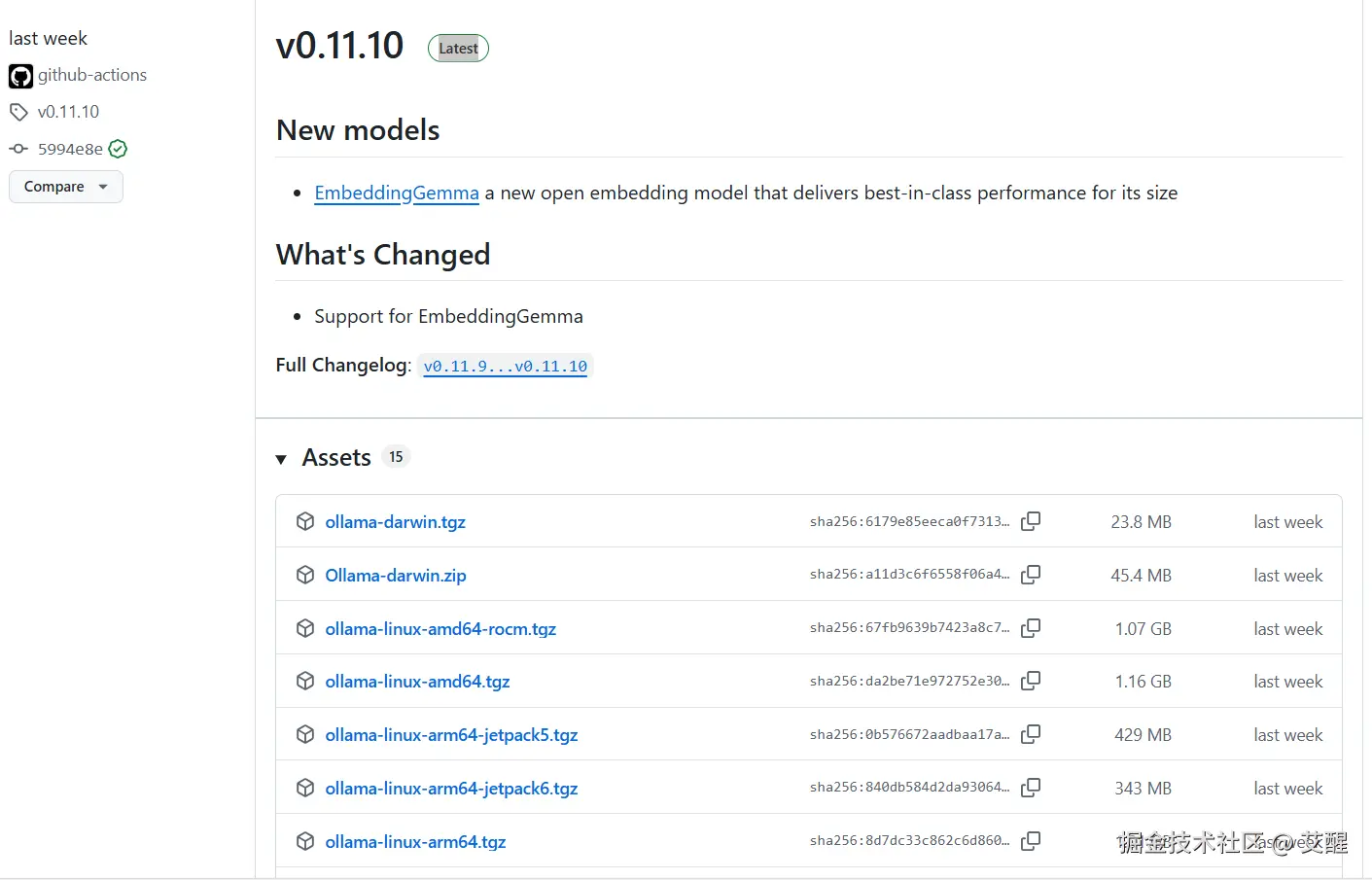Image resolution: width=1372 pixels, height=880 pixels.
Task: Download ollama-linux-arm64-jetpack6.tgz
Action: tap(451, 789)
